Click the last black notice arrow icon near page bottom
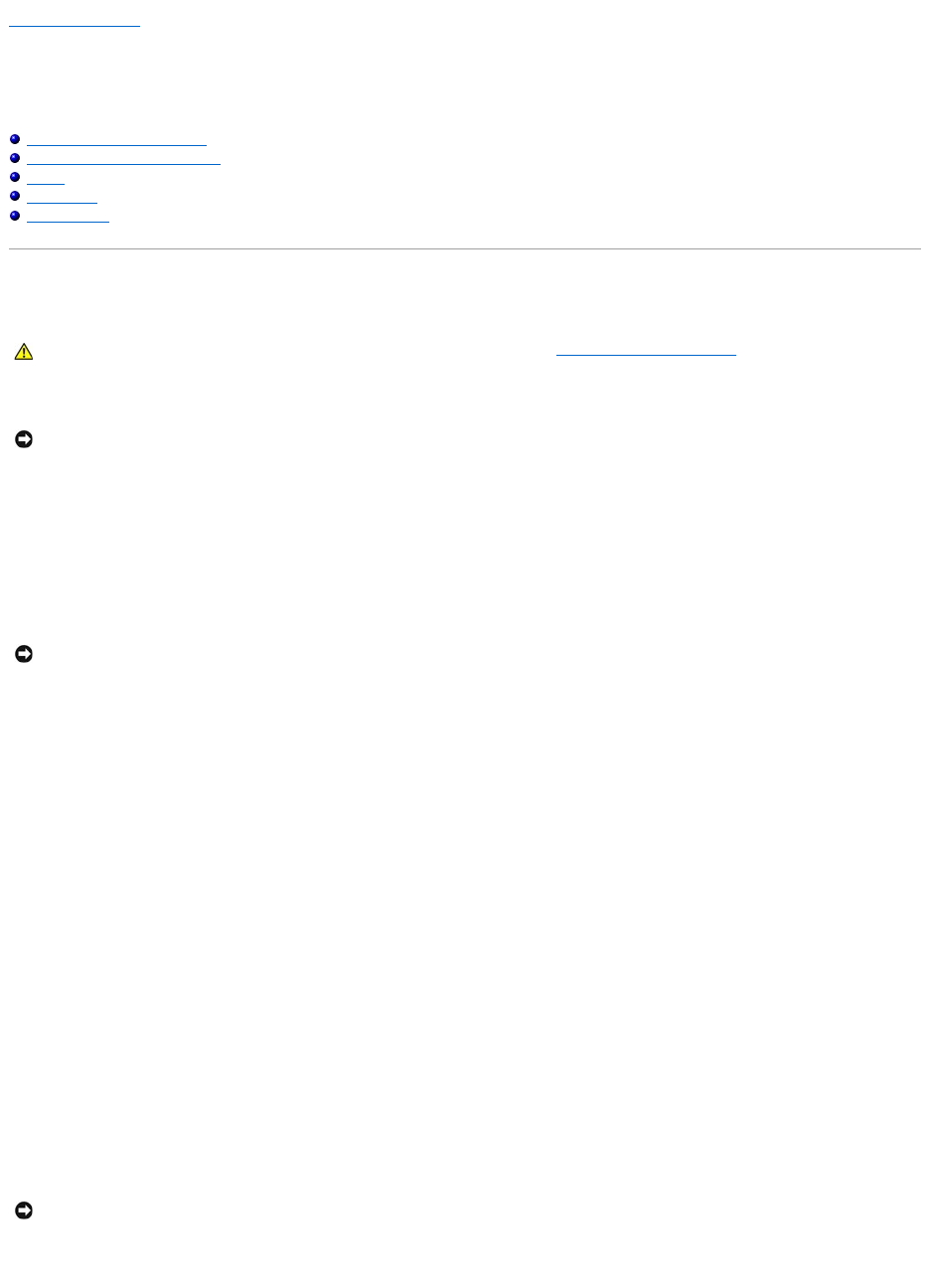The height and width of the screenshot is (1288, 930). point(24,1210)
